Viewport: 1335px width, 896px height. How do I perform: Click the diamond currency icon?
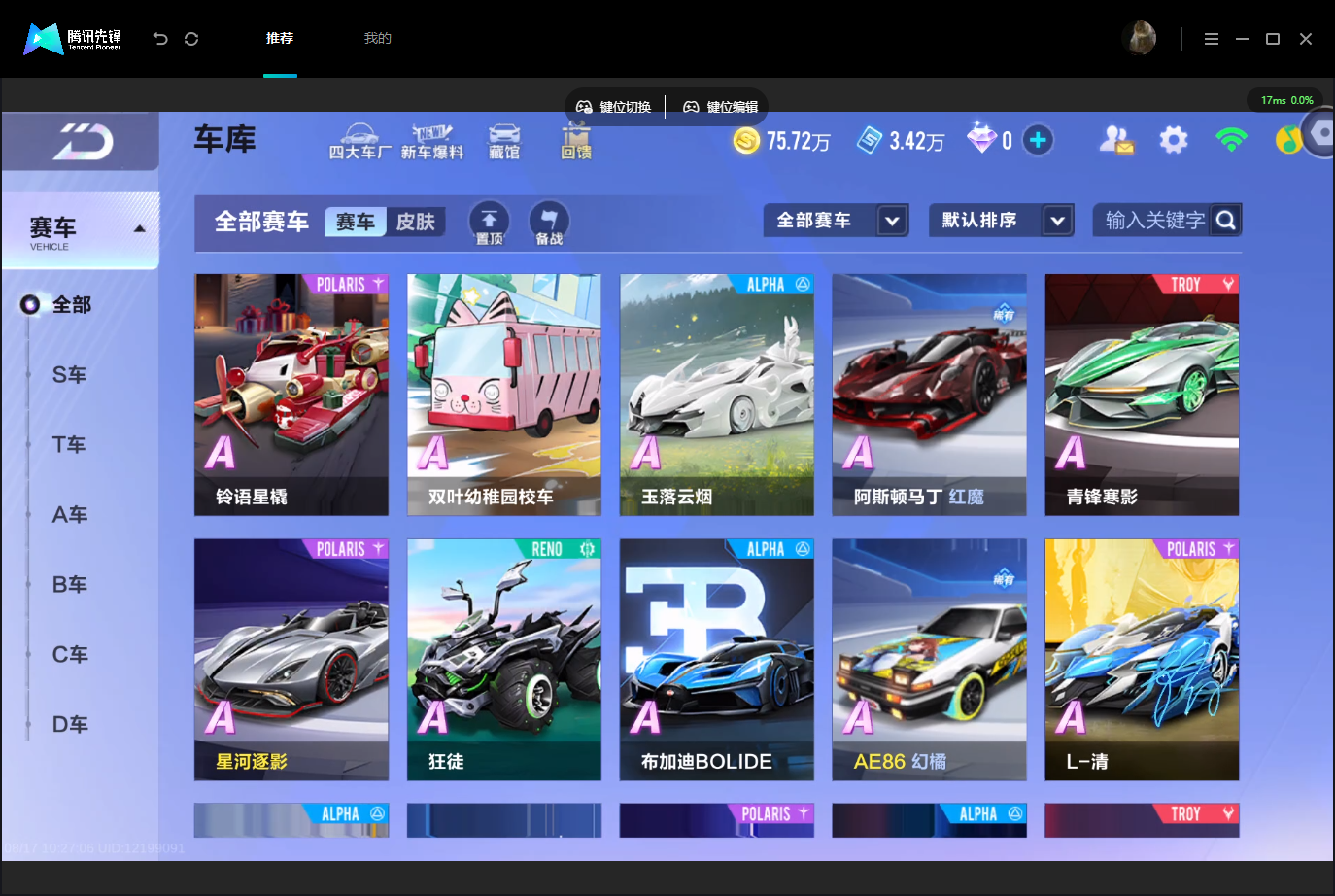[x=981, y=138]
